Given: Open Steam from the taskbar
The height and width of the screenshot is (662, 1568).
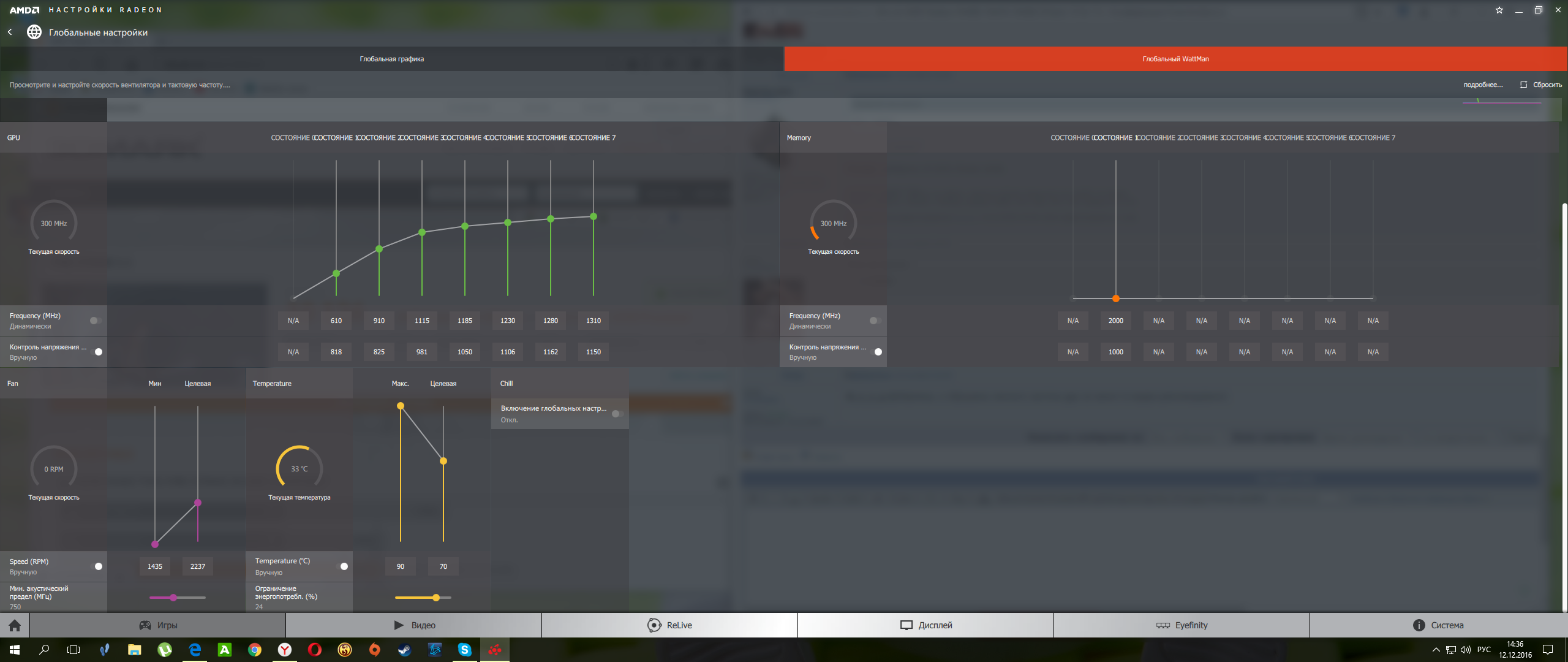Looking at the screenshot, I should coord(404,650).
